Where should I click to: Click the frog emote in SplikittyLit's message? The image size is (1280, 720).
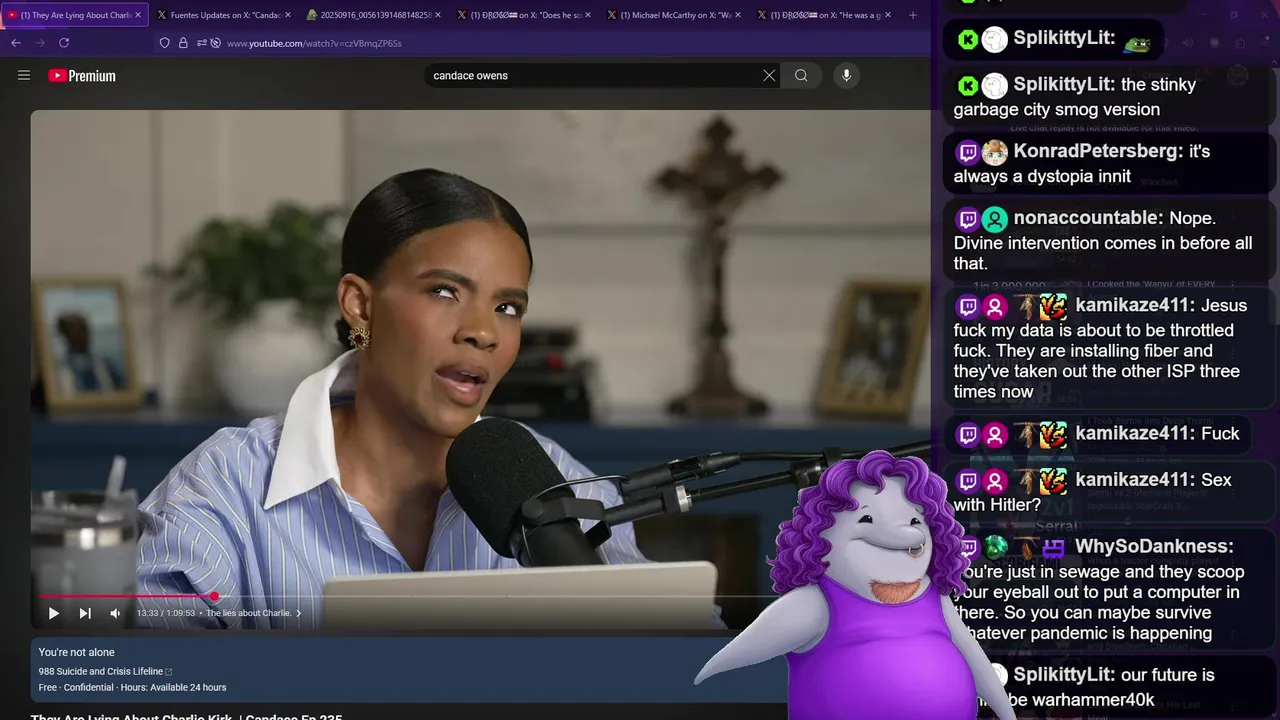pyautogui.click(x=1137, y=43)
